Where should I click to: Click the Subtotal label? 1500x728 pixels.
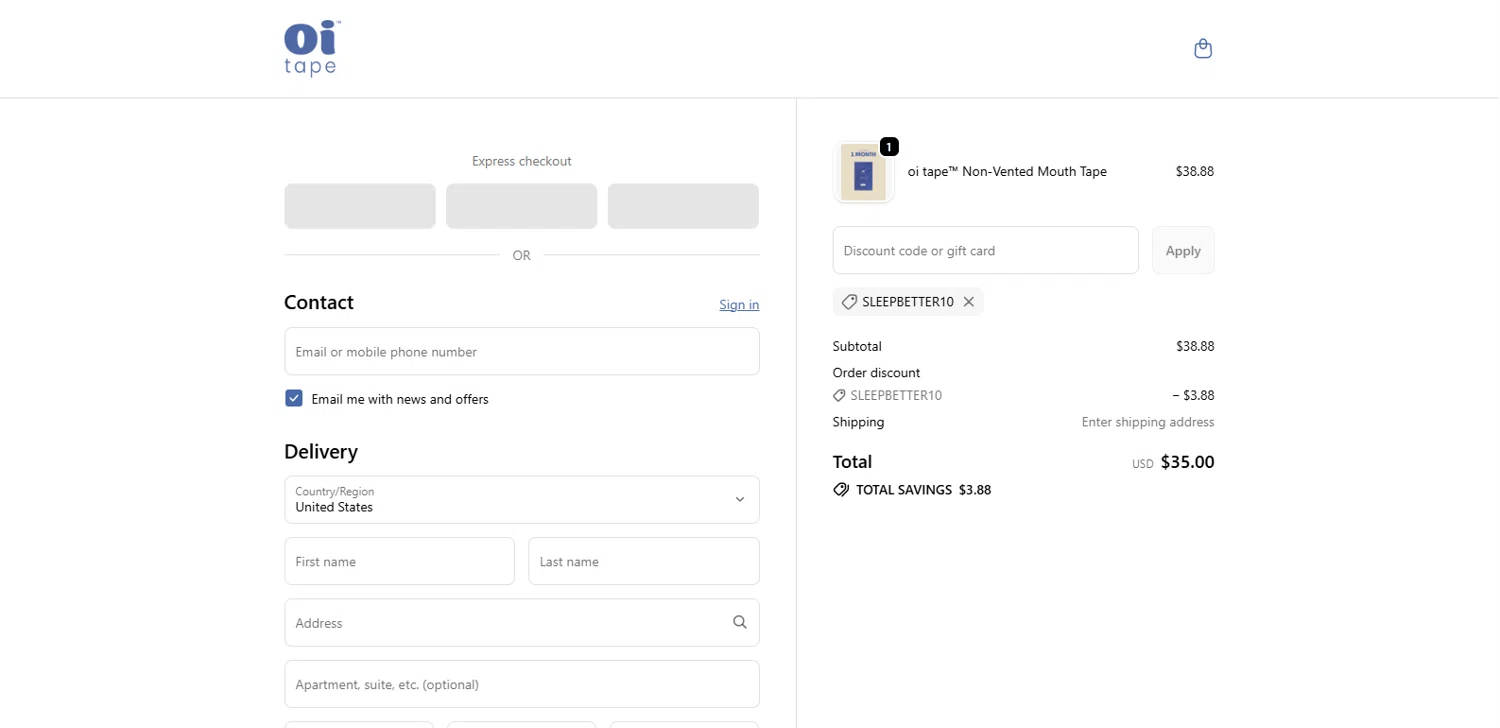pyautogui.click(x=857, y=347)
